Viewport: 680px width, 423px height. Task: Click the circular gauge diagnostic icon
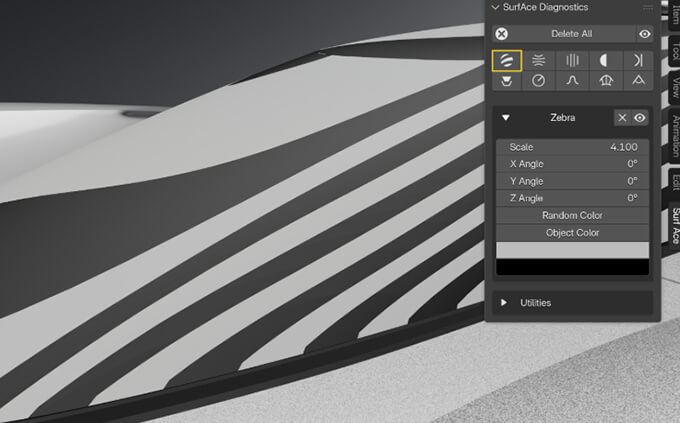coord(539,80)
